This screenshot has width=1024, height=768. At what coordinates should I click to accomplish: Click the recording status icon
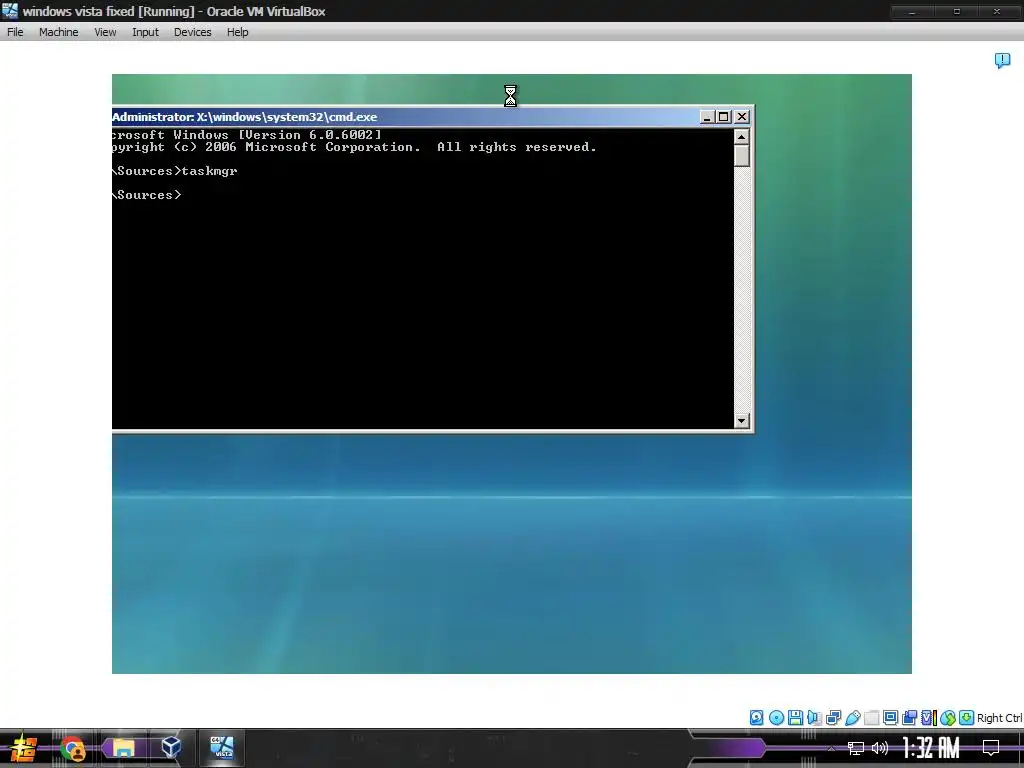pos(909,718)
